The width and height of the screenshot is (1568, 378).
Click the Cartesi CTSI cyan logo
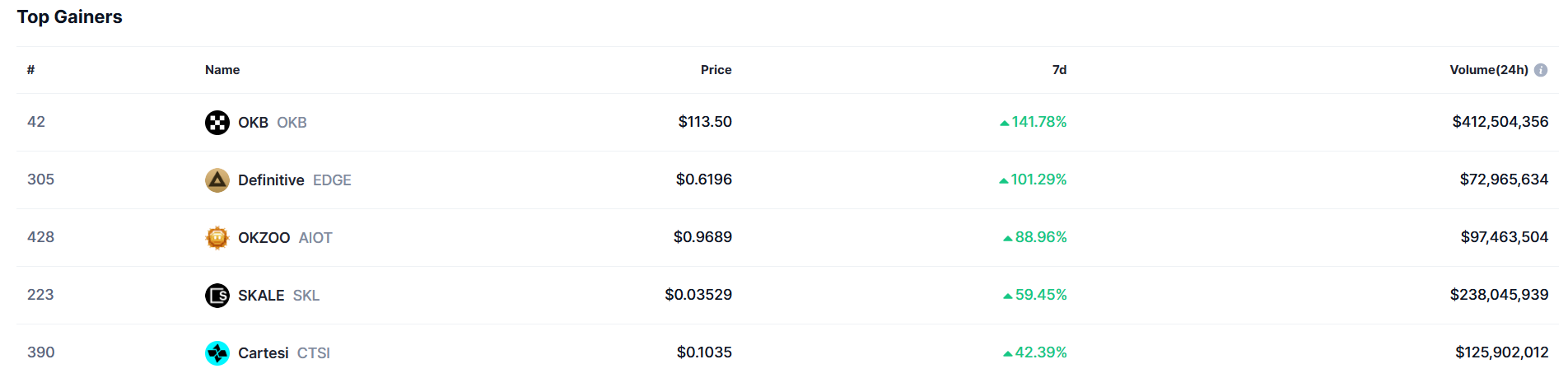pyautogui.click(x=217, y=353)
